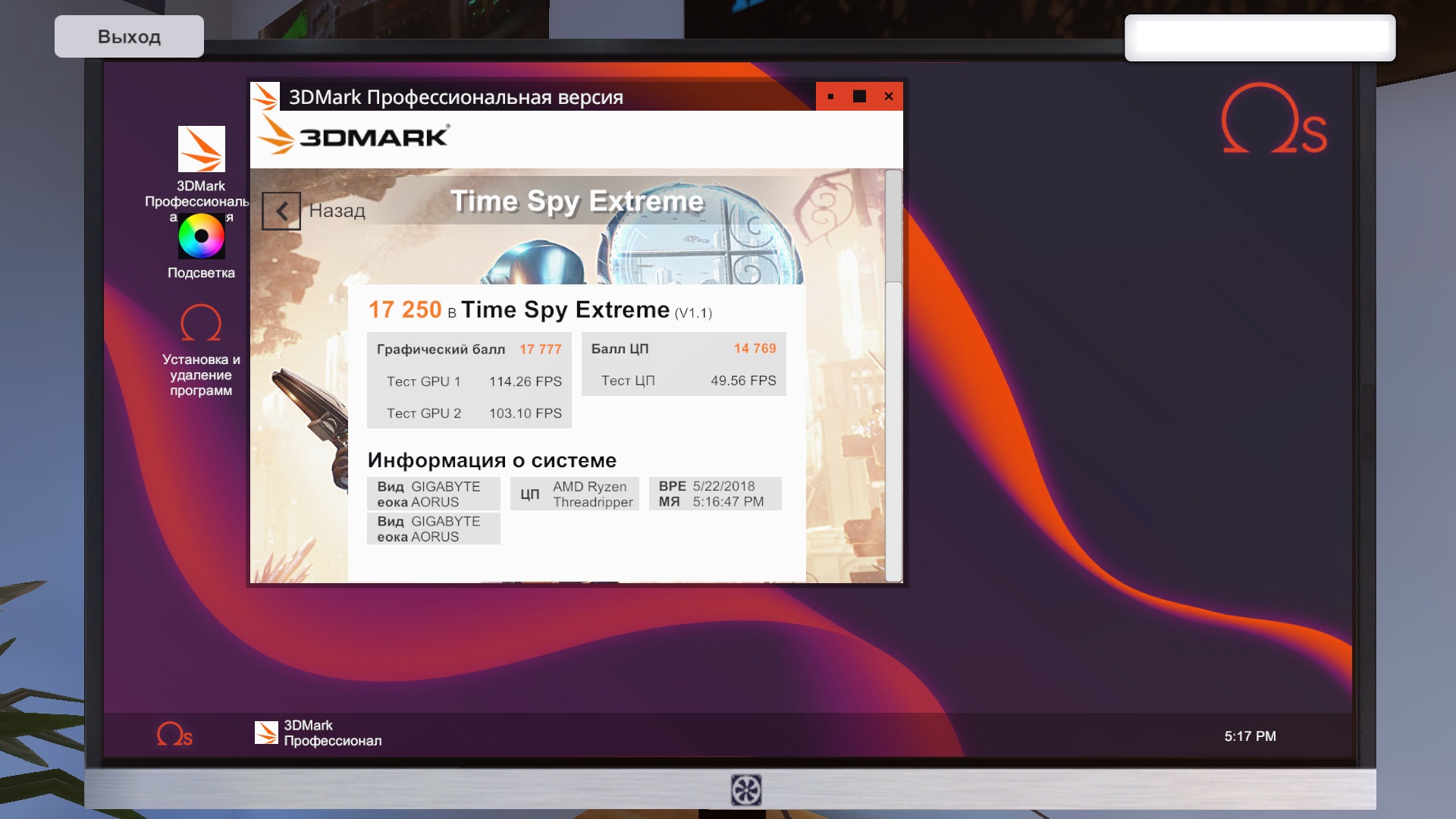Click the Информация о системе heading

(x=492, y=460)
